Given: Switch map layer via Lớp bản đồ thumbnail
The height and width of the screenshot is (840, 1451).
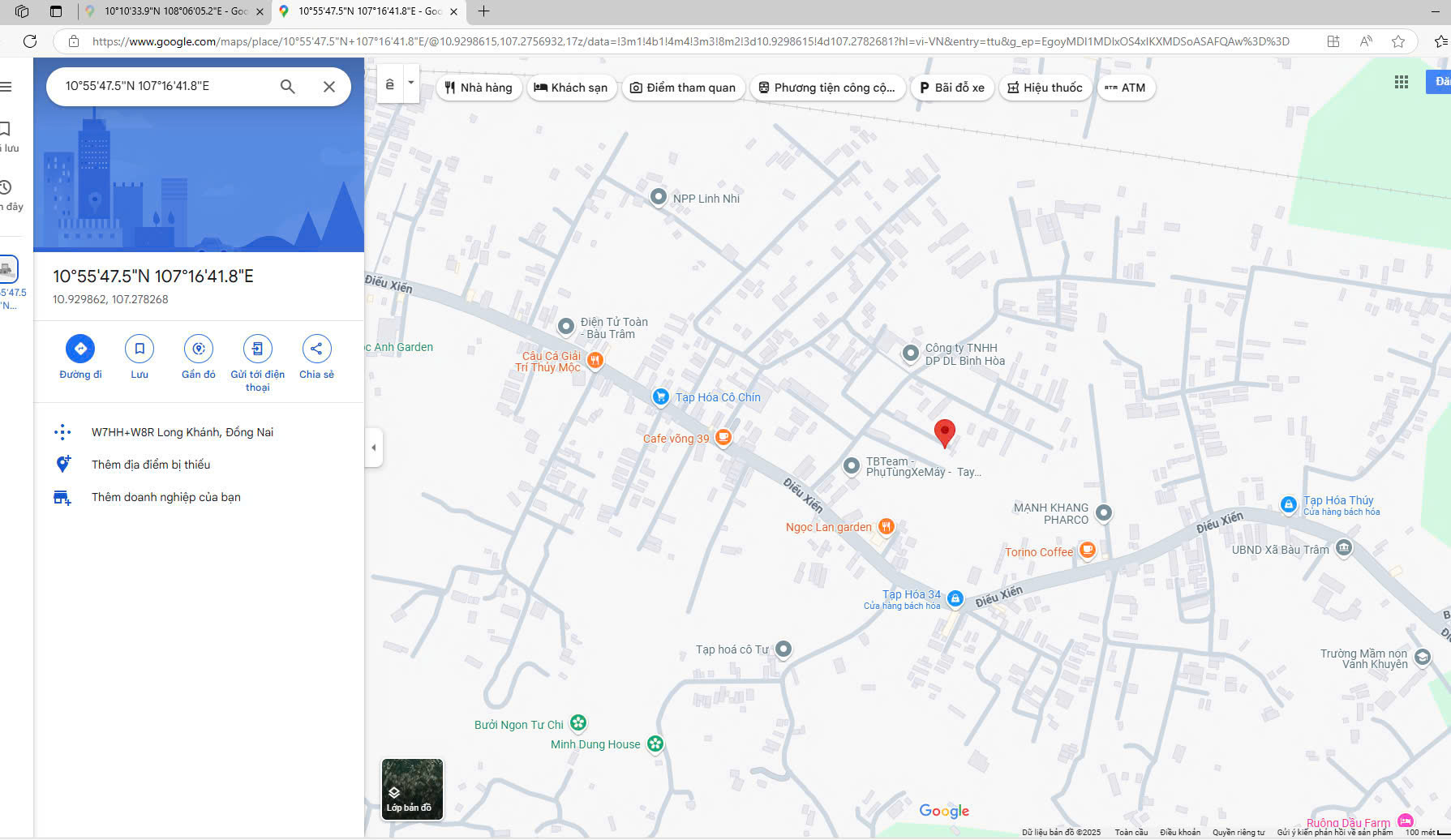Looking at the screenshot, I should (x=412, y=789).
